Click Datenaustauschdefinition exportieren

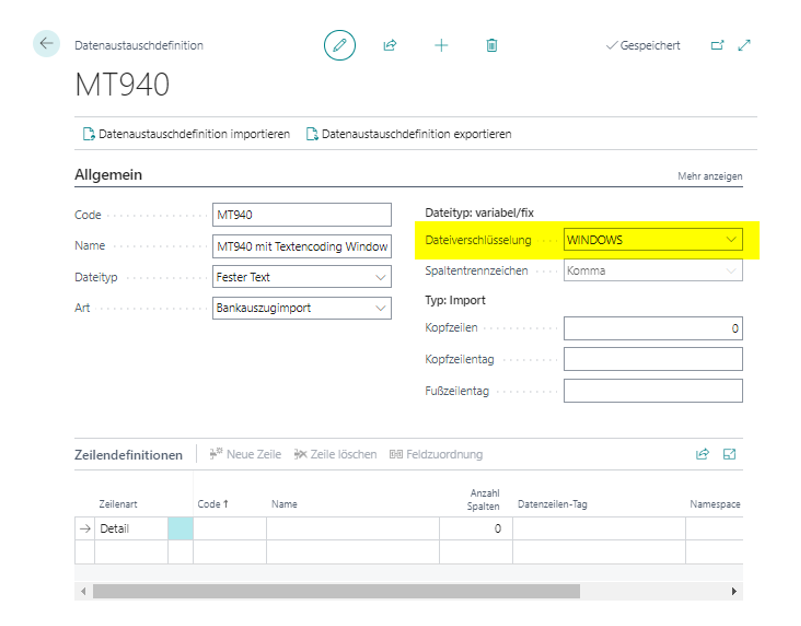(408, 133)
